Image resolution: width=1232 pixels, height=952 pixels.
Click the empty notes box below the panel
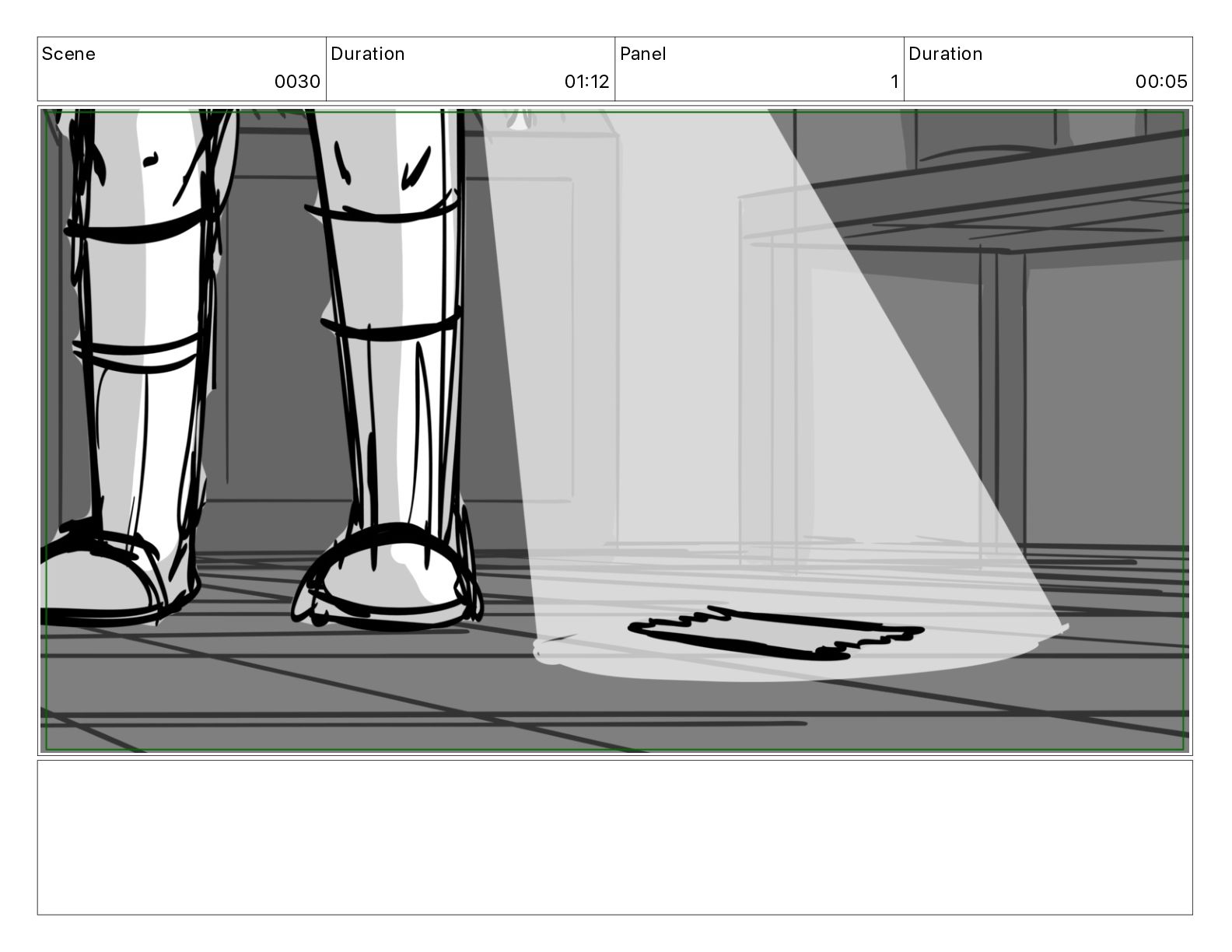point(615,838)
